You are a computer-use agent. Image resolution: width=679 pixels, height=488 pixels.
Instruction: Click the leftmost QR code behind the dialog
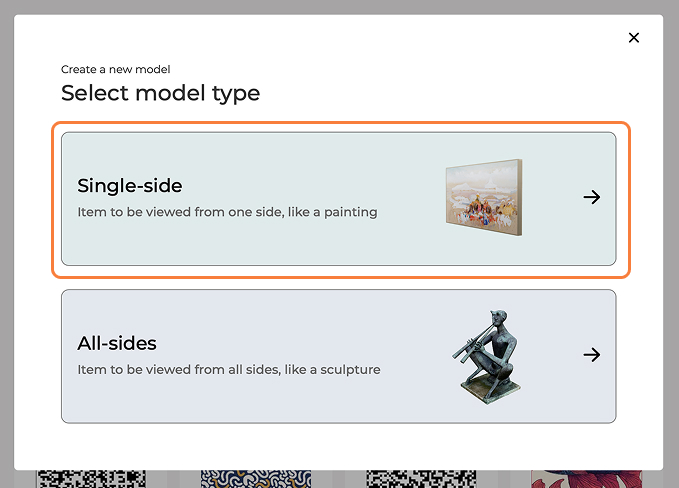point(88,478)
